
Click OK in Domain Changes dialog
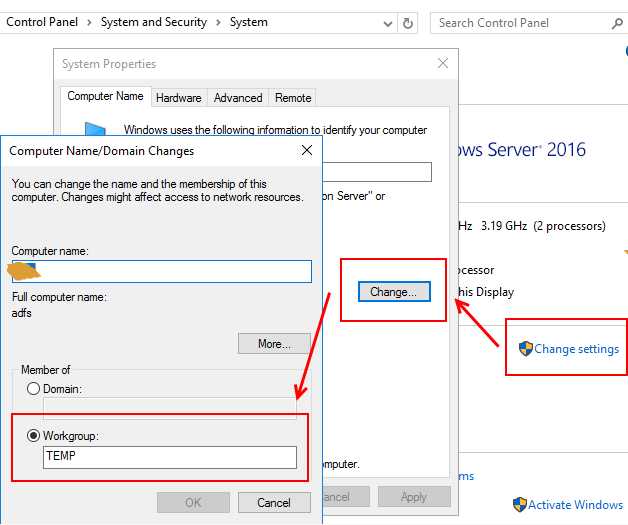click(193, 503)
